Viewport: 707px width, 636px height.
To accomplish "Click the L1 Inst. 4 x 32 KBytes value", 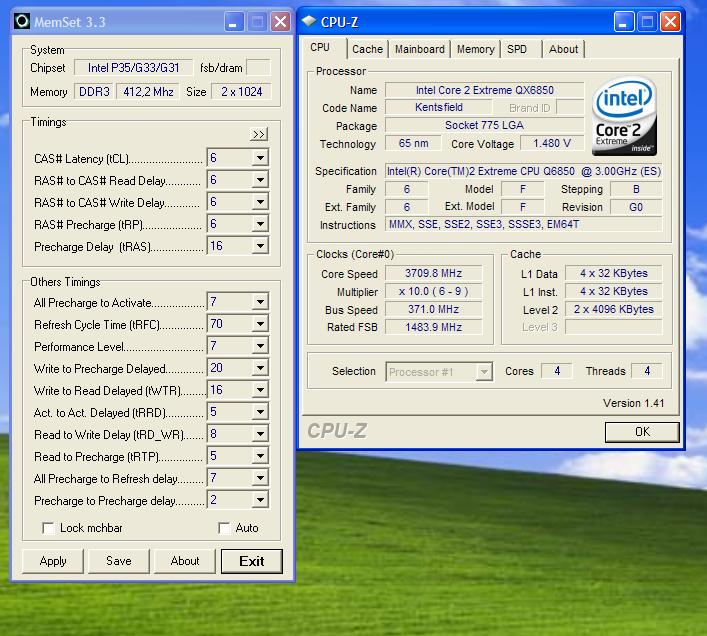I will click(614, 291).
